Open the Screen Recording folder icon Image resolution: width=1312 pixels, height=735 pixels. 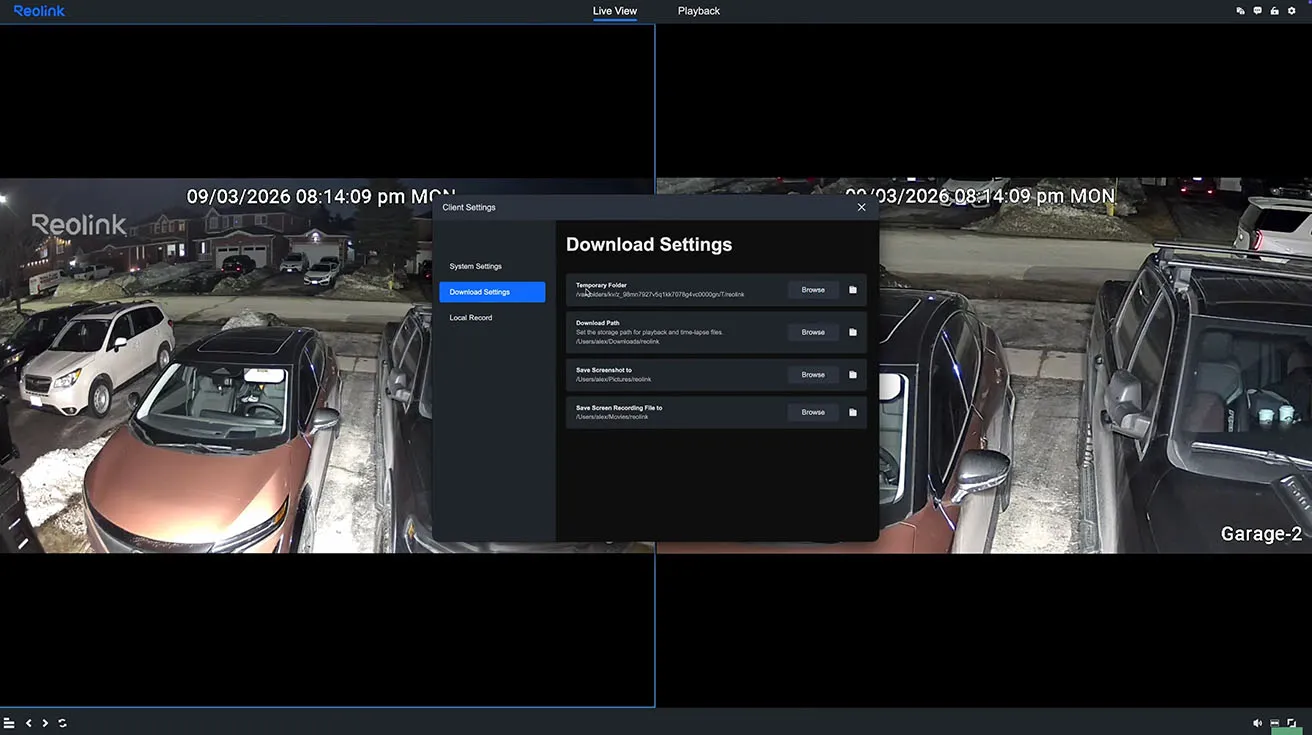(853, 412)
